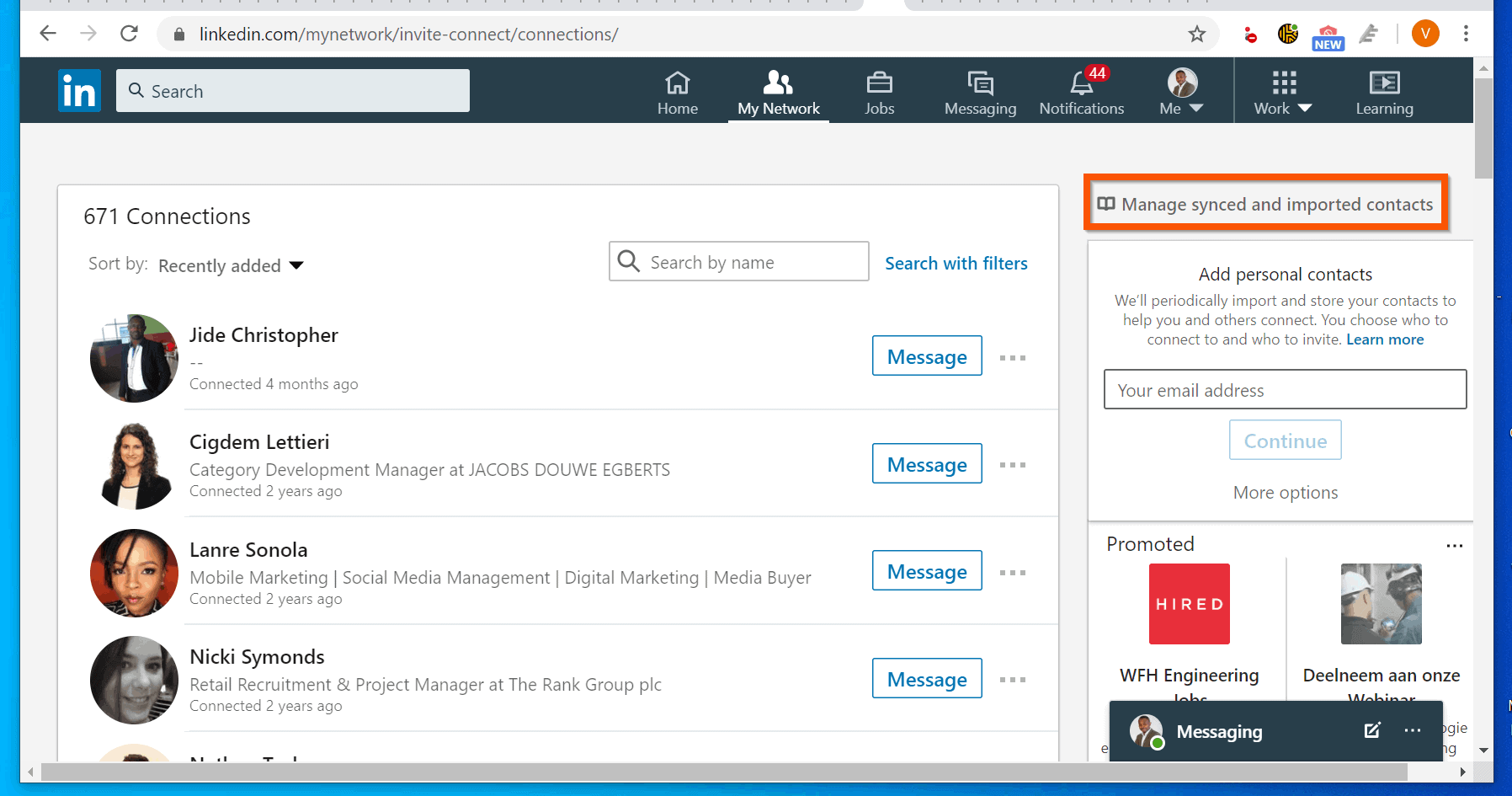
Task: Open options menu for Jide Christopher connection
Action: (x=1013, y=357)
